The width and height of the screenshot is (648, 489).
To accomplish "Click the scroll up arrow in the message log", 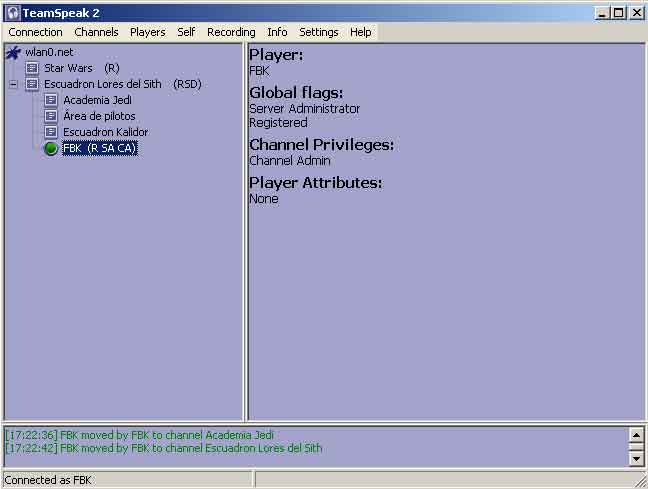I will pos(636,435).
